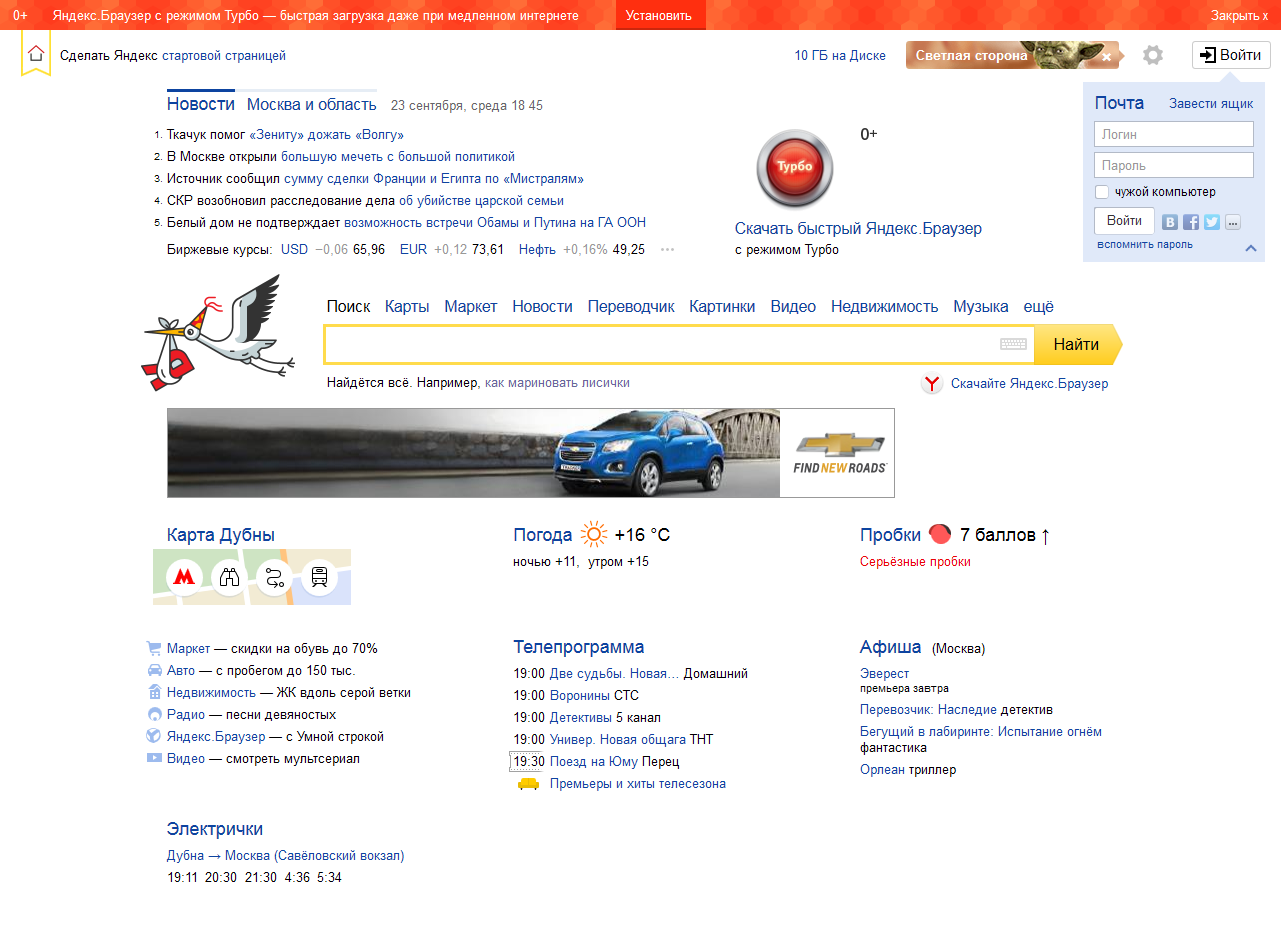Open the on-screen keyboard icon

click(x=1013, y=344)
